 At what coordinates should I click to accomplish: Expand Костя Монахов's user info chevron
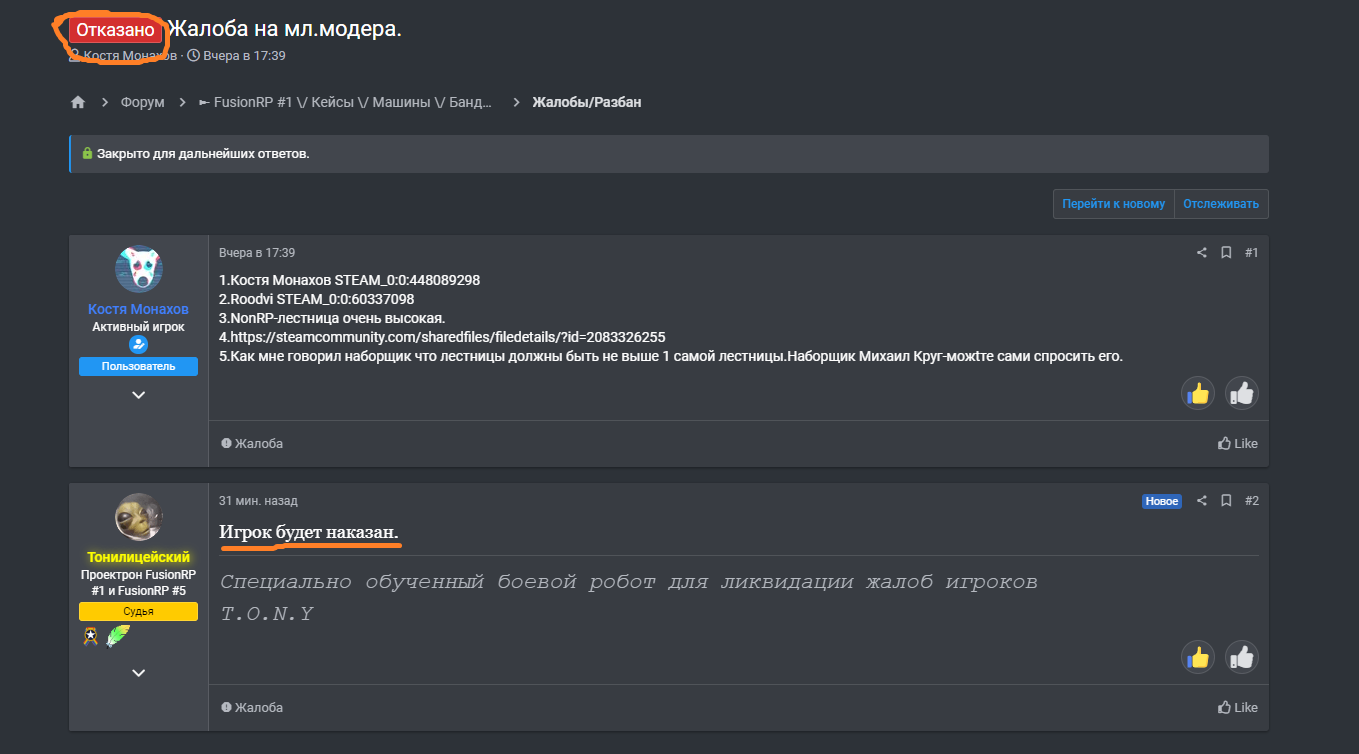click(x=139, y=395)
